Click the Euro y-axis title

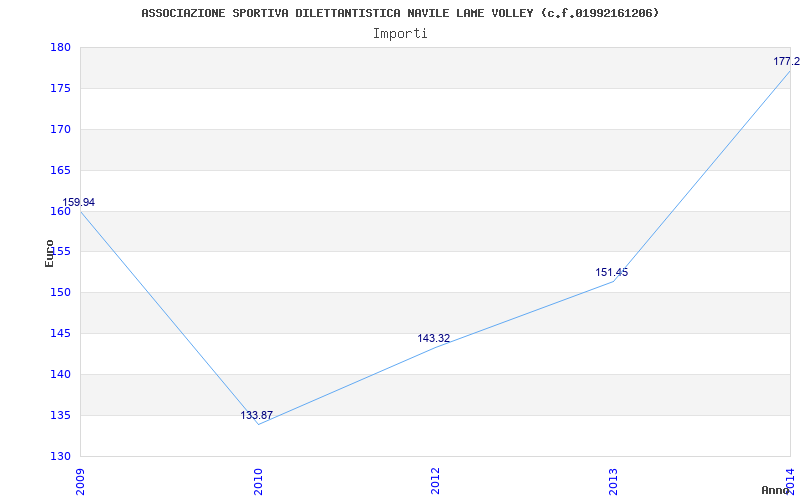(49, 253)
